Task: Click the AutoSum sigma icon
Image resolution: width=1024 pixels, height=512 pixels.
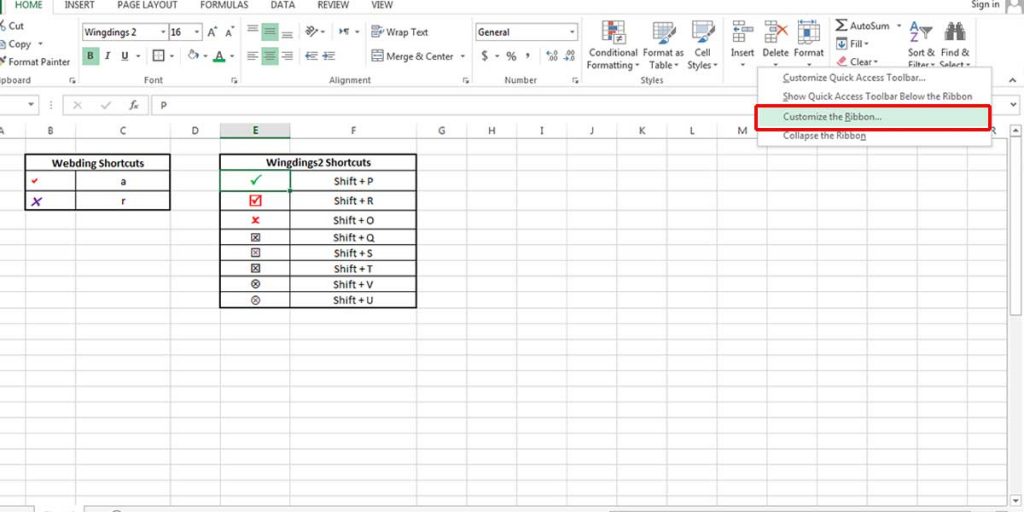Action: pos(841,26)
